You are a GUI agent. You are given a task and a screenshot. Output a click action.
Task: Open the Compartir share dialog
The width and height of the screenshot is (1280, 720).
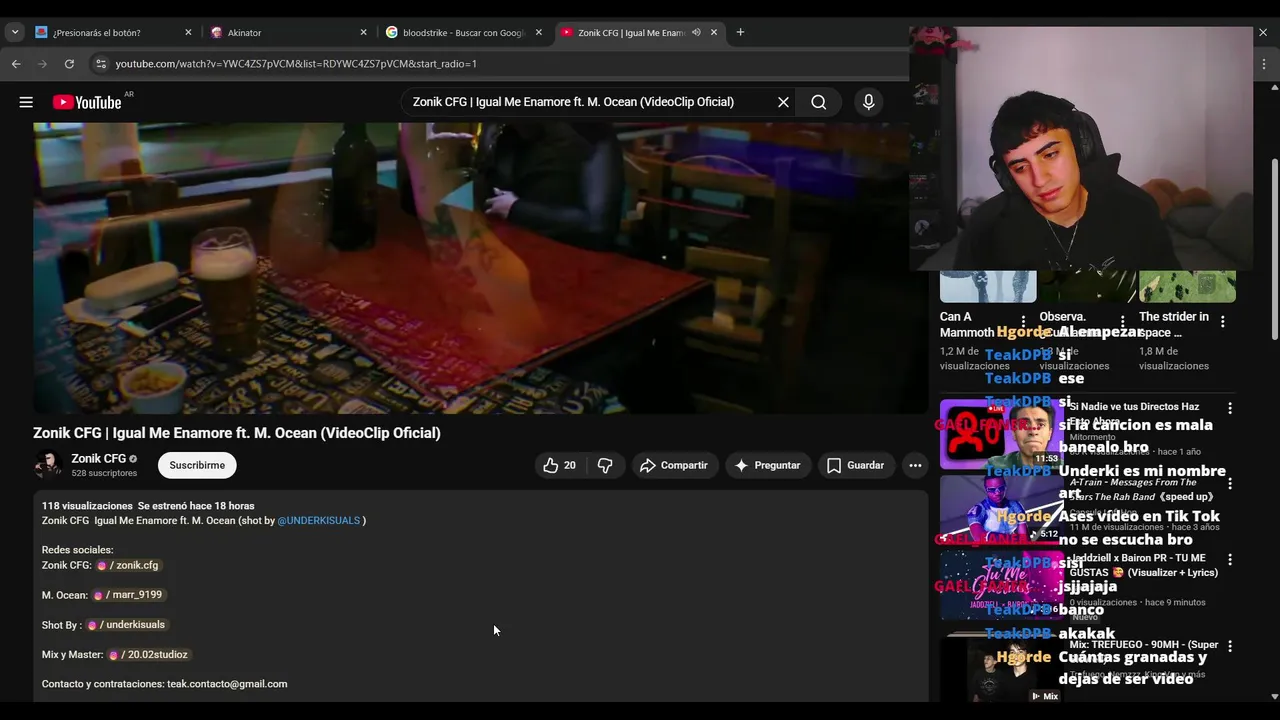point(674,465)
